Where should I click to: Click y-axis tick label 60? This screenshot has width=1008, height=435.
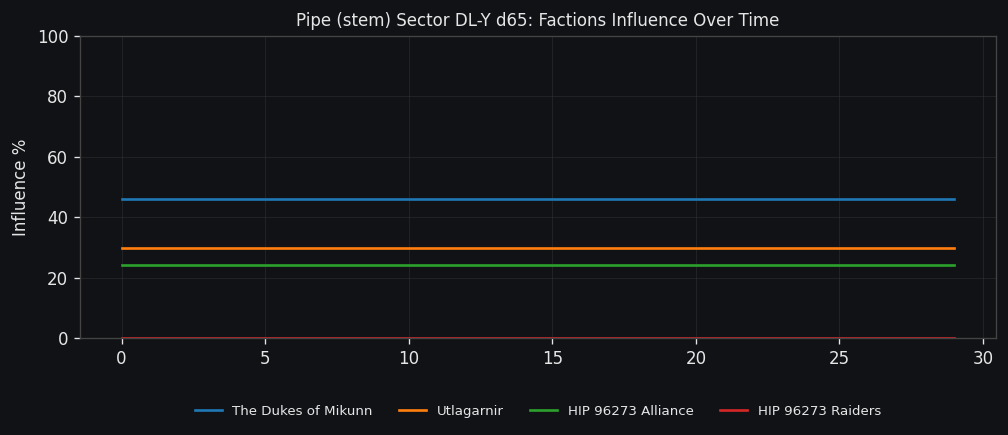(57, 157)
